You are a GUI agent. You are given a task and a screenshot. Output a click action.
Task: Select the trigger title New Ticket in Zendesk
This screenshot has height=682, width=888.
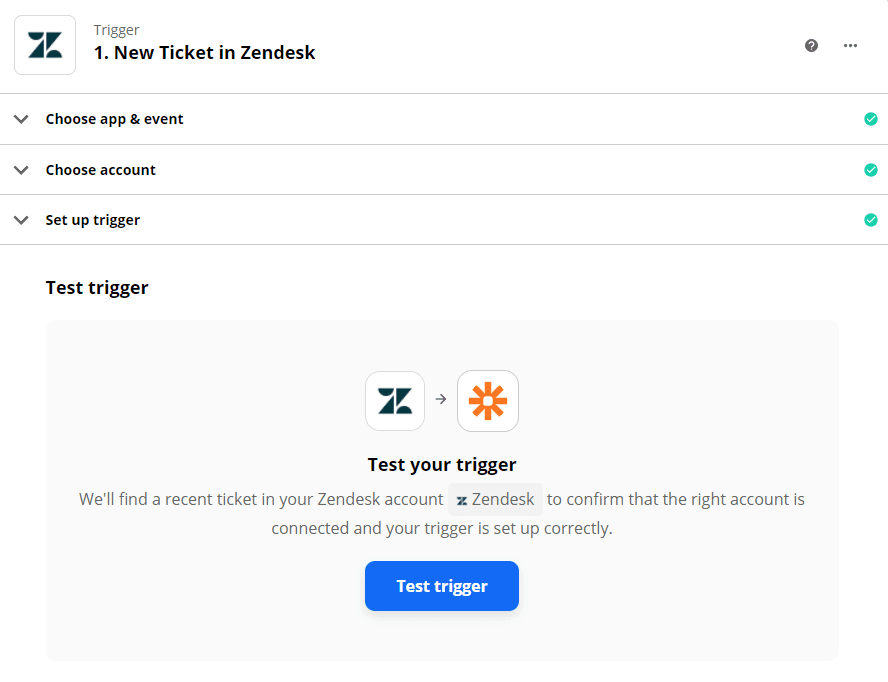pyautogui.click(x=204, y=52)
